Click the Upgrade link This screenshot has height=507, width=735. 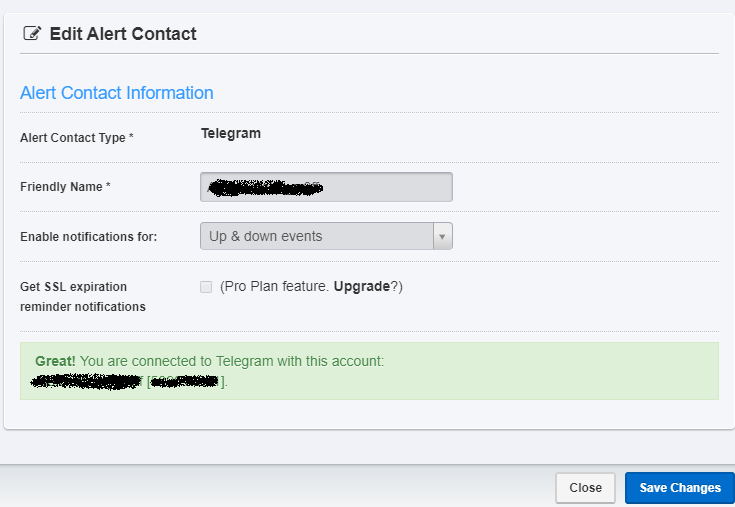[361, 287]
